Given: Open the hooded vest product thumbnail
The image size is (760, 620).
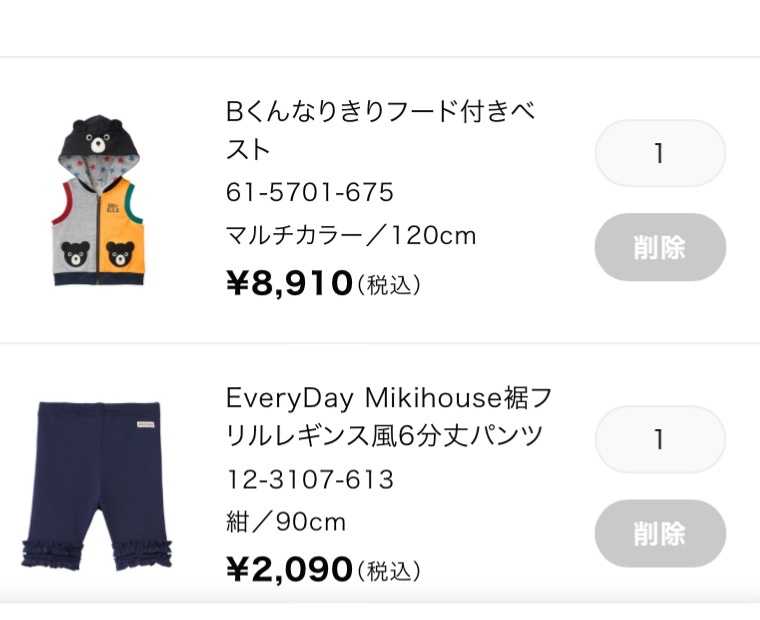Looking at the screenshot, I should [x=98, y=200].
